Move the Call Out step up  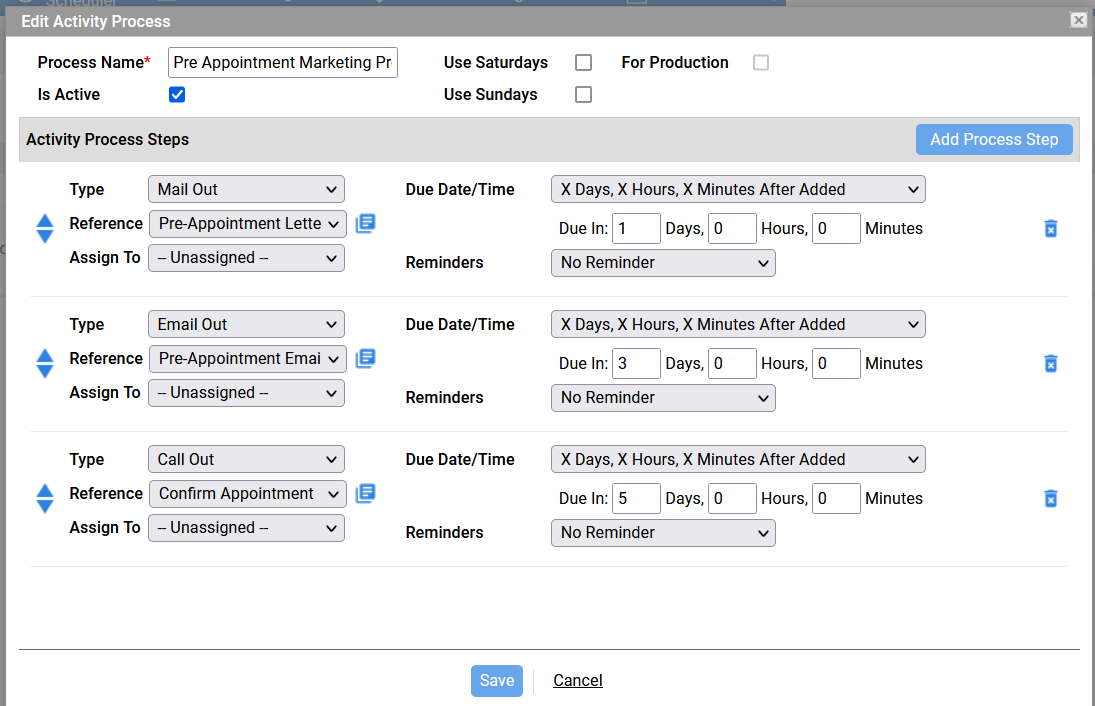point(45,490)
